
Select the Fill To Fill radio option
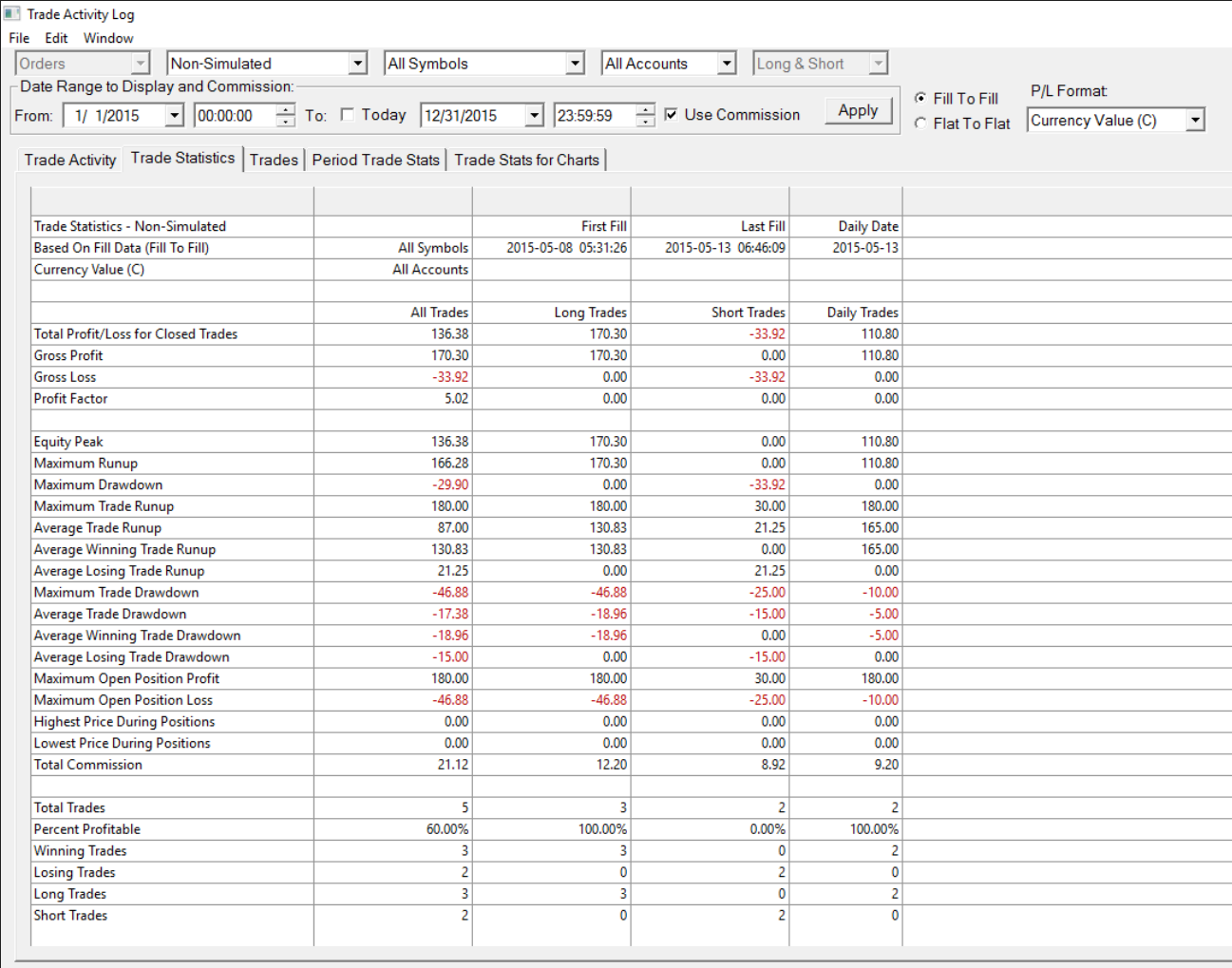click(920, 98)
